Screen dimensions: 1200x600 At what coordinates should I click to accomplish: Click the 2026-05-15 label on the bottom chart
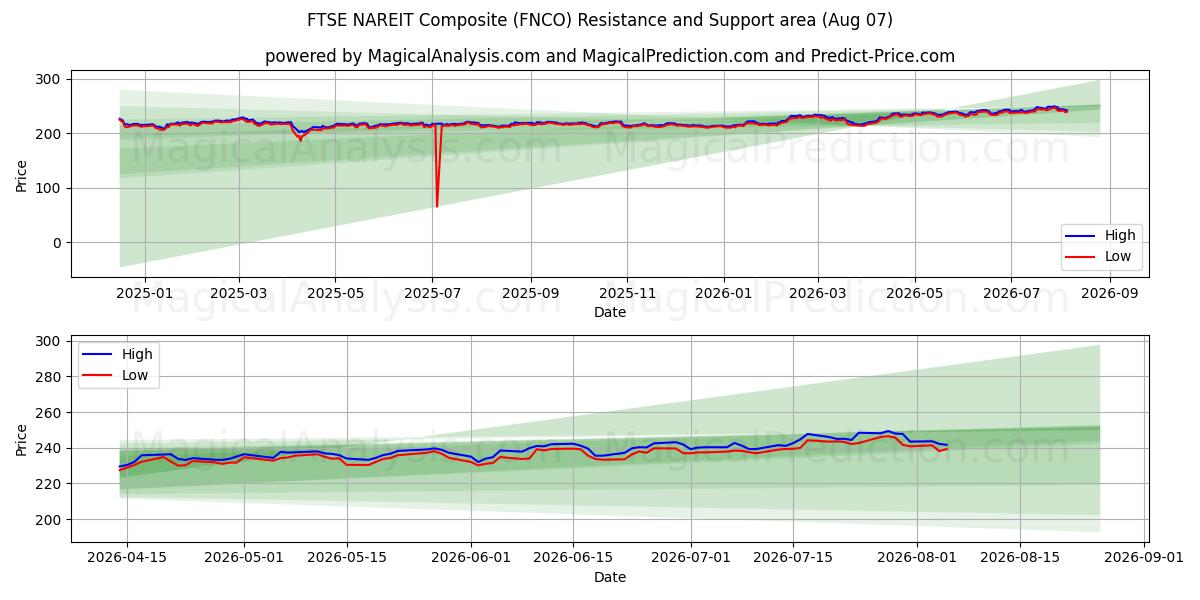[347, 560]
